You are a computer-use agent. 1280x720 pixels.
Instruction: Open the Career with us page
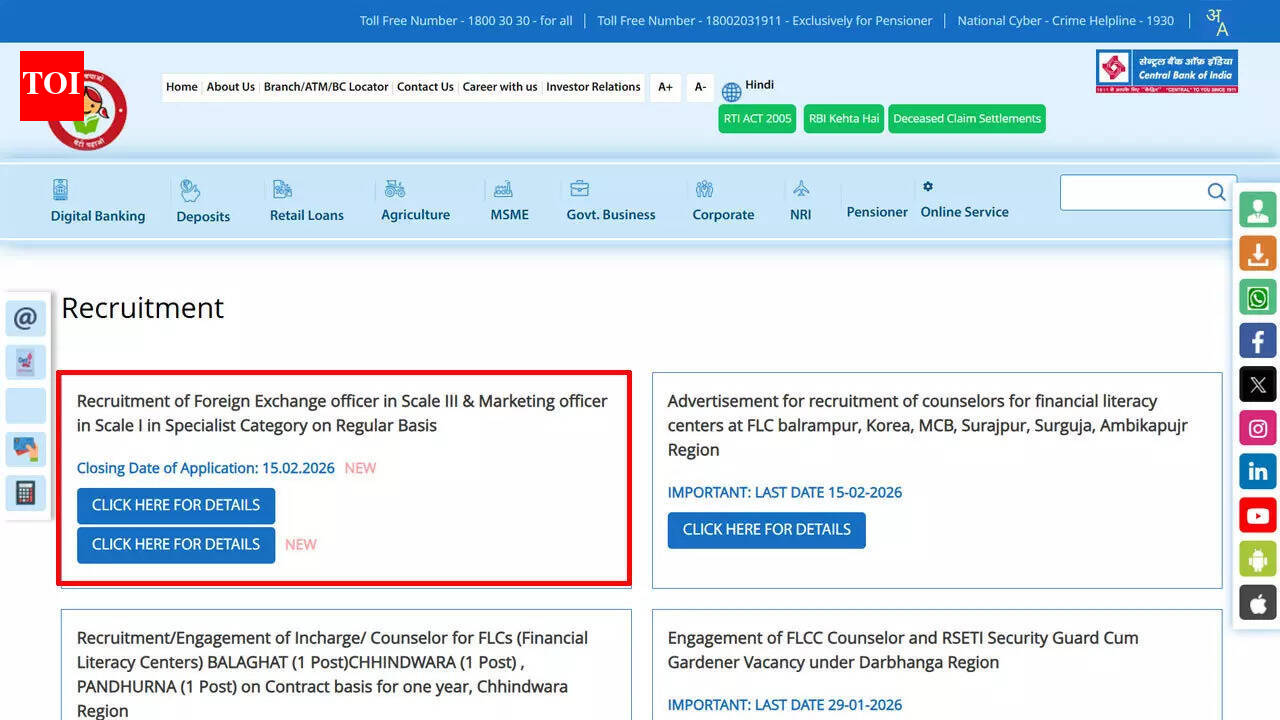(x=500, y=87)
